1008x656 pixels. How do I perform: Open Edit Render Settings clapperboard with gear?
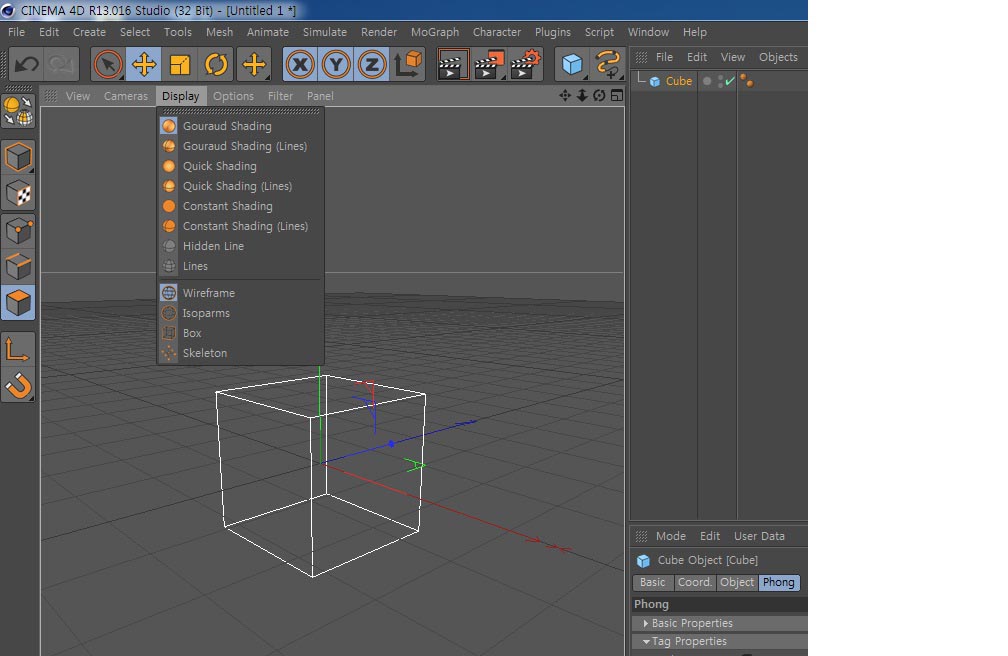click(525, 65)
